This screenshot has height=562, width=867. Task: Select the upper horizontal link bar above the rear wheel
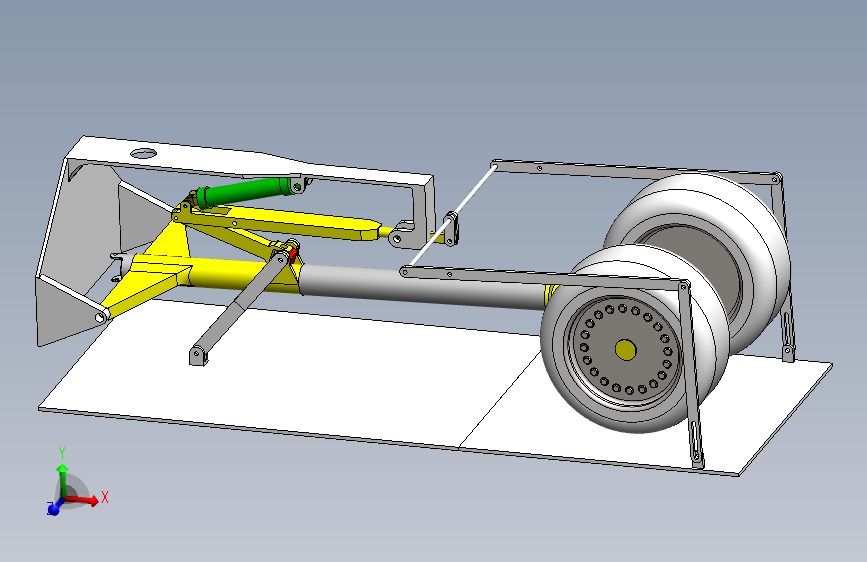pyautogui.click(x=635, y=171)
